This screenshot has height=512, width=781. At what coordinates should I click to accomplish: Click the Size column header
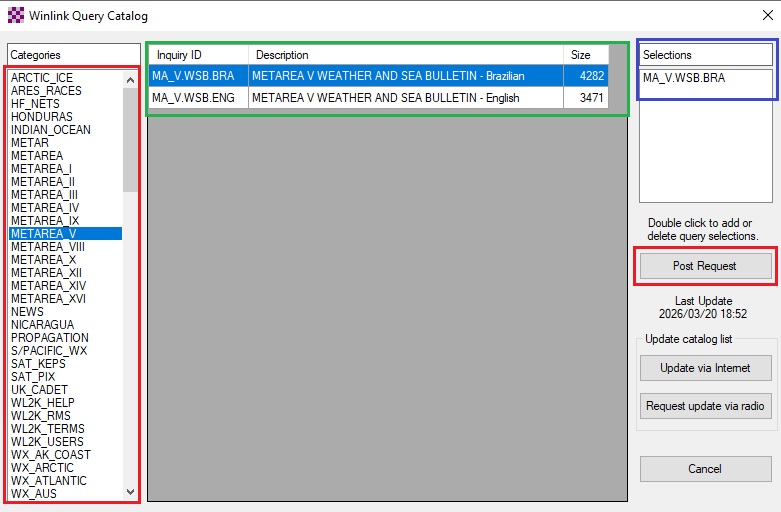pos(582,55)
